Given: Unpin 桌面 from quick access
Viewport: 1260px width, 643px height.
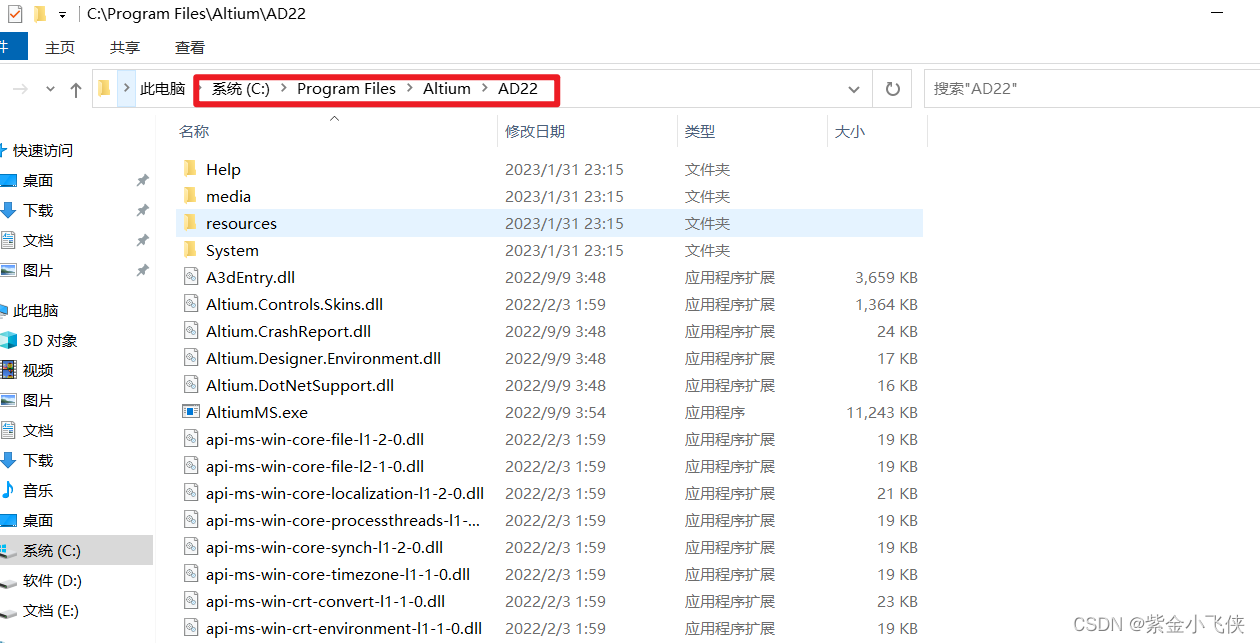Looking at the screenshot, I should tap(142, 181).
